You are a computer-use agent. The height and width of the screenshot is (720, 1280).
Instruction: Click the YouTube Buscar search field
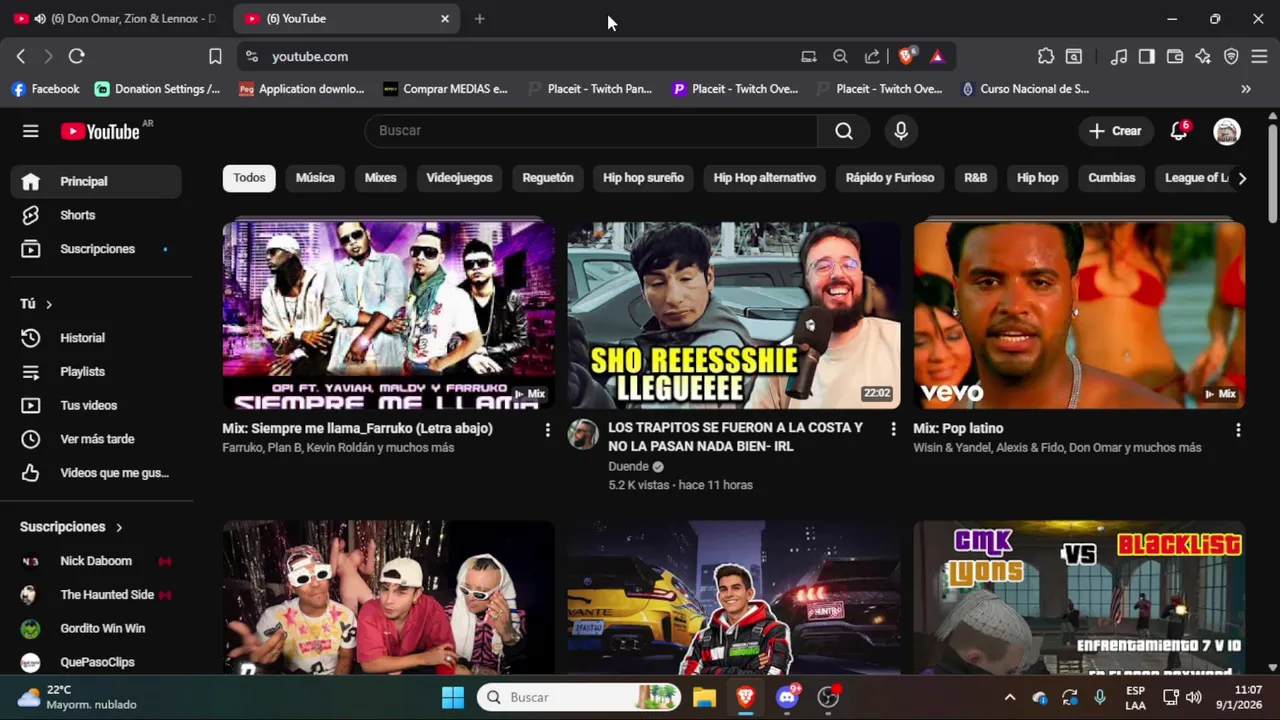(591, 131)
